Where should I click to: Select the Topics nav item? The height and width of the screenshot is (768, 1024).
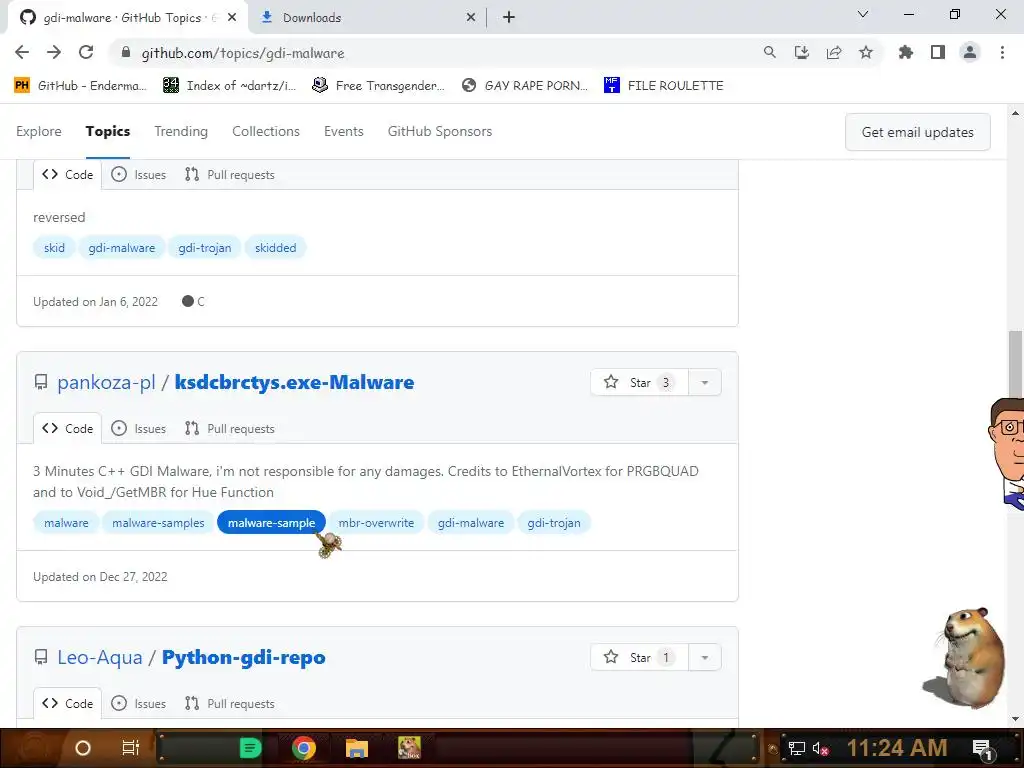click(108, 131)
